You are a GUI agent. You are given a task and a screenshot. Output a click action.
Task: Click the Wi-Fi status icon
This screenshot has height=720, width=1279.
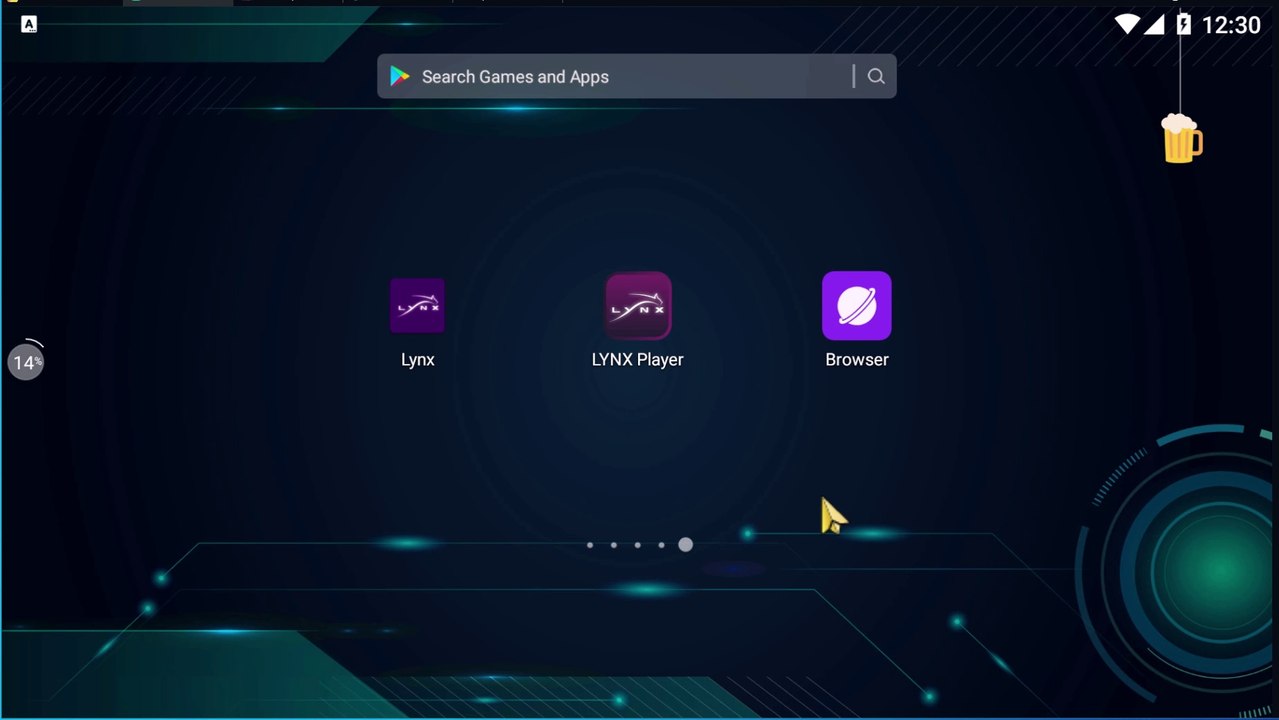pos(1128,24)
